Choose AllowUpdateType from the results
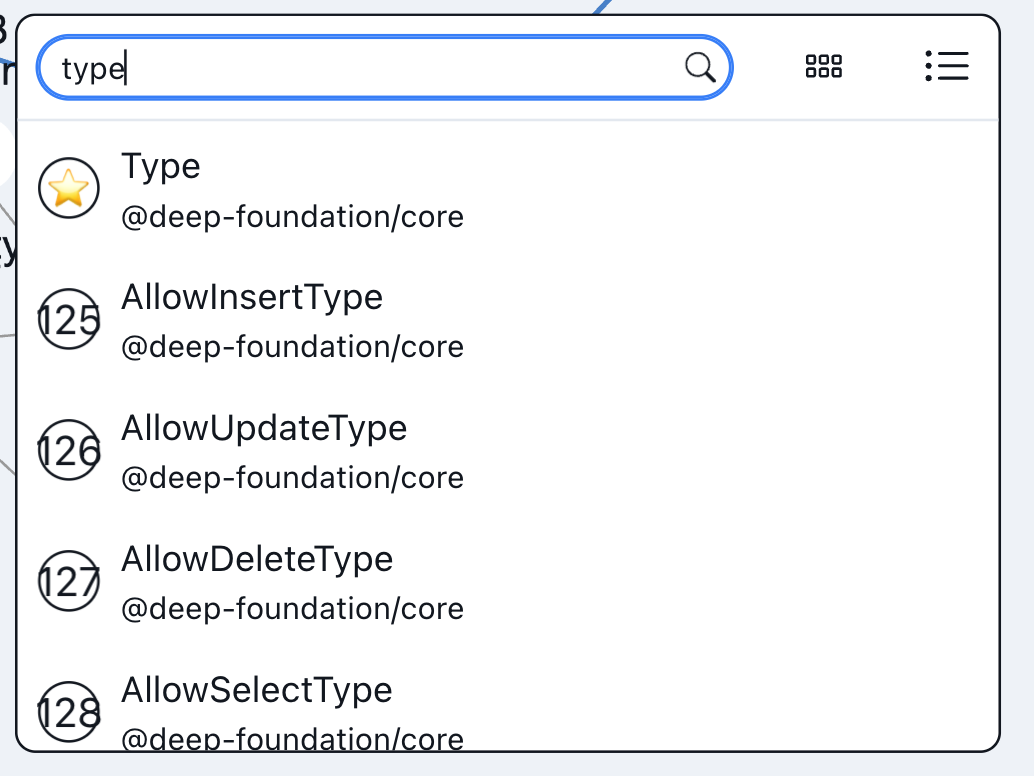 tap(508, 452)
